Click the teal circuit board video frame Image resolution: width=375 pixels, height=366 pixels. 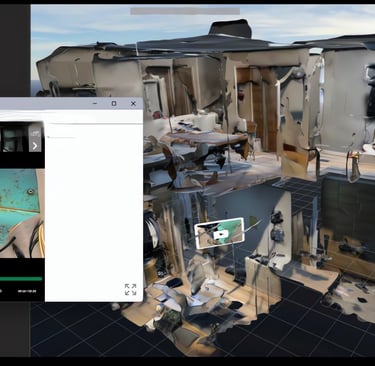[x=22, y=213]
